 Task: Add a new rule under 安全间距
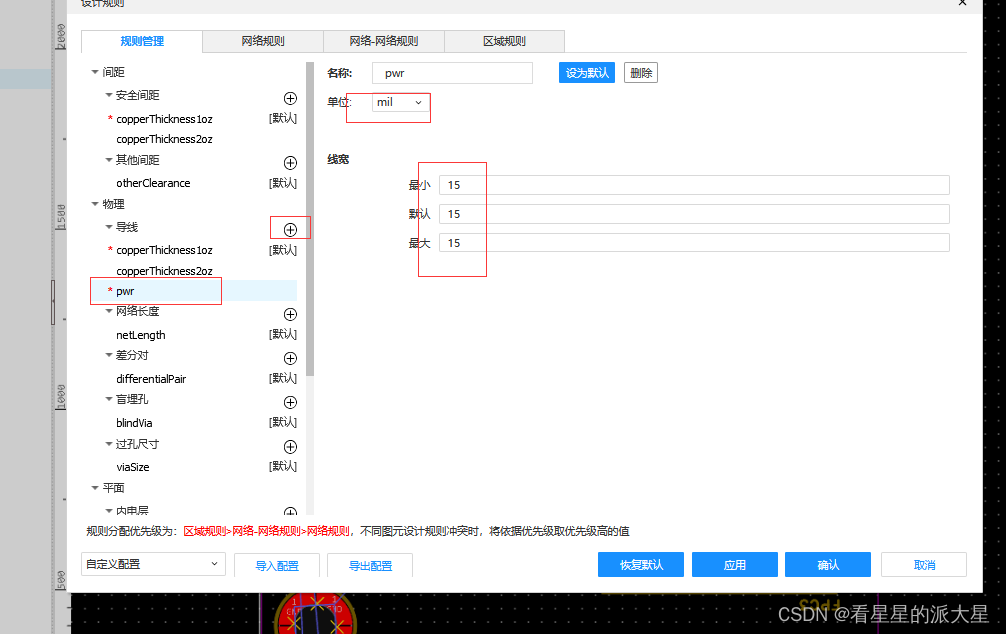pos(290,98)
